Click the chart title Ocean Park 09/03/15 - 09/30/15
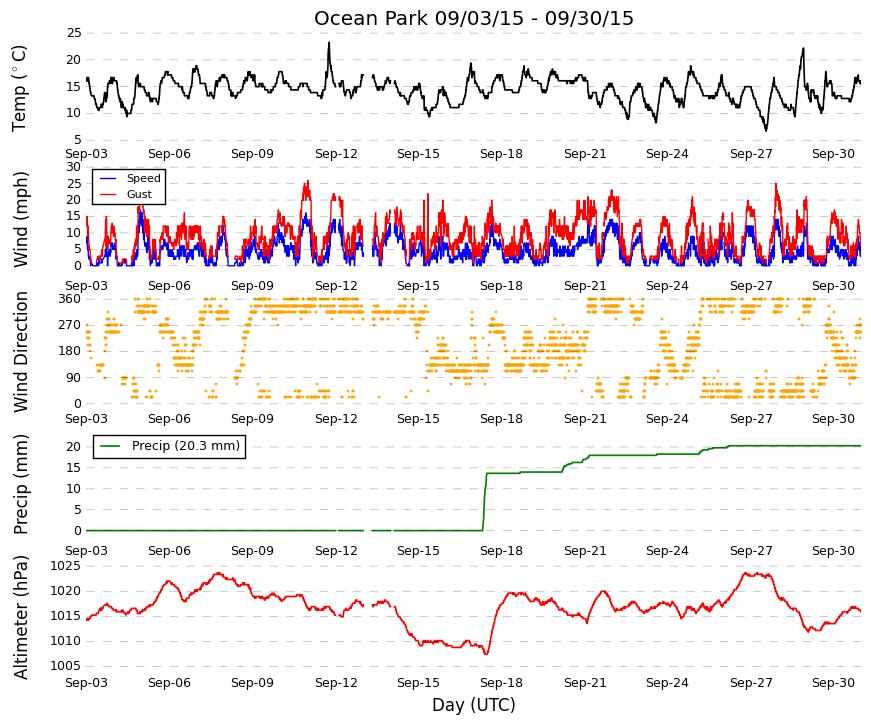871x725 pixels. (x=473, y=18)
